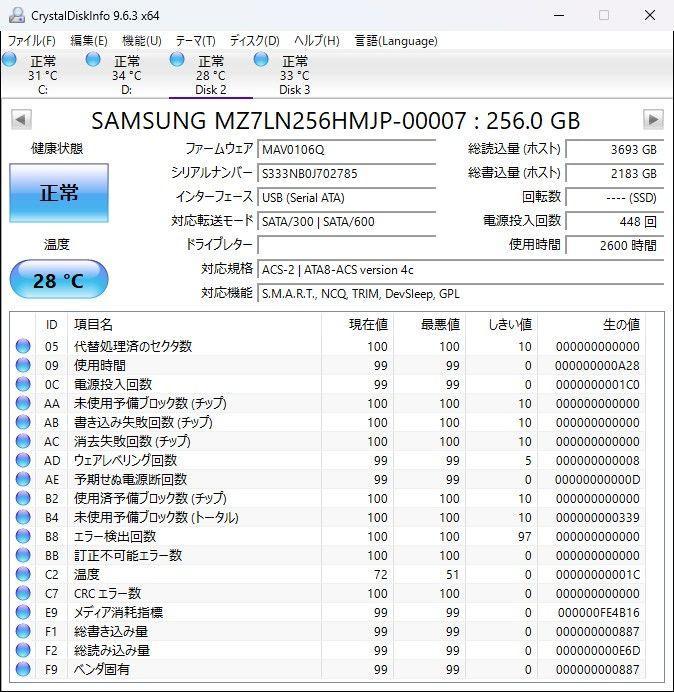Click the serial number field S333NB0J702785
Image resolution: width=674 pixels, height=692 pixels.
pyautogui.click(x=347, y=173)
